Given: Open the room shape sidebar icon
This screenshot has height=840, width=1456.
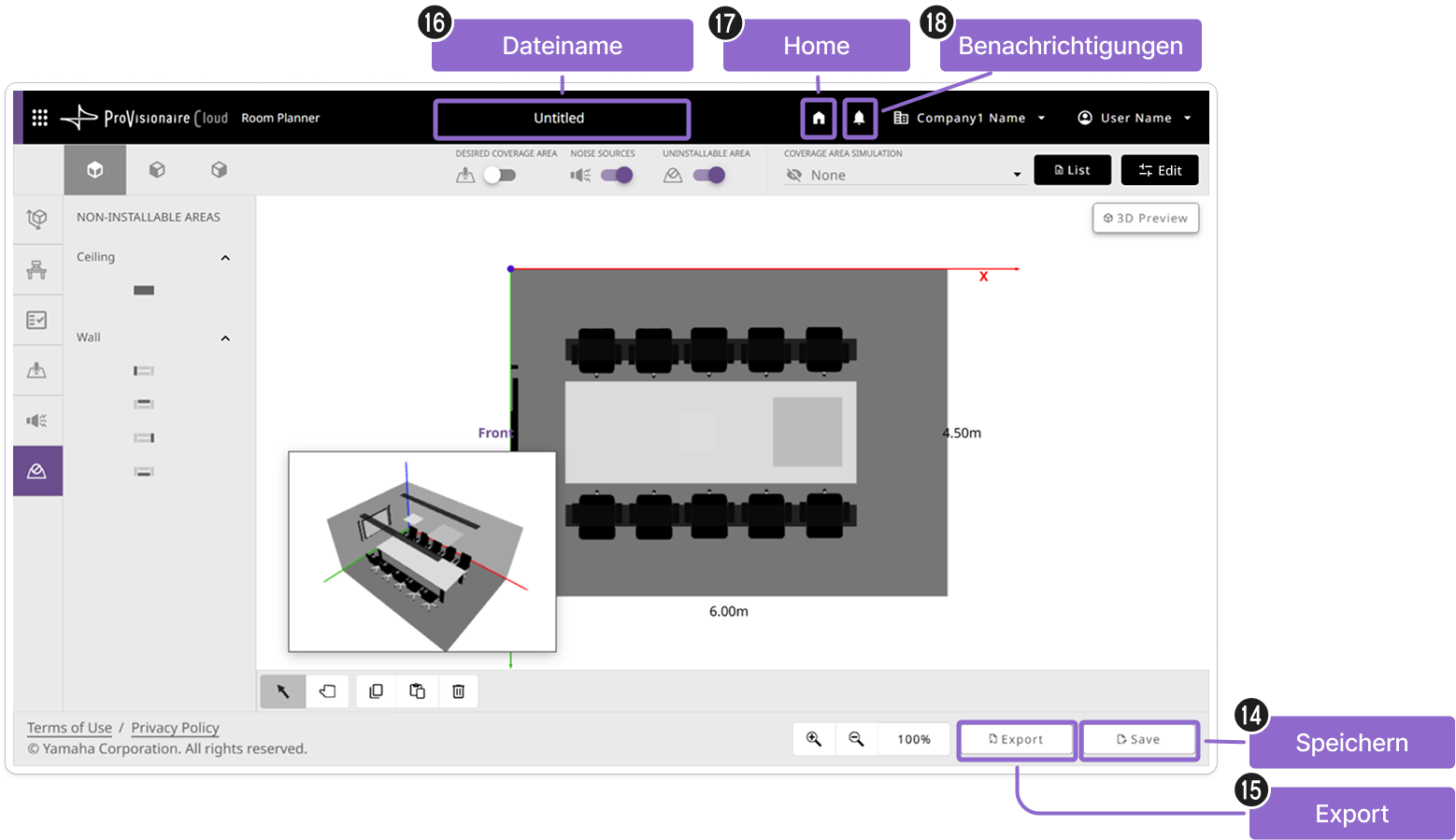Looking at the screenshot, I should coord(37,219).
